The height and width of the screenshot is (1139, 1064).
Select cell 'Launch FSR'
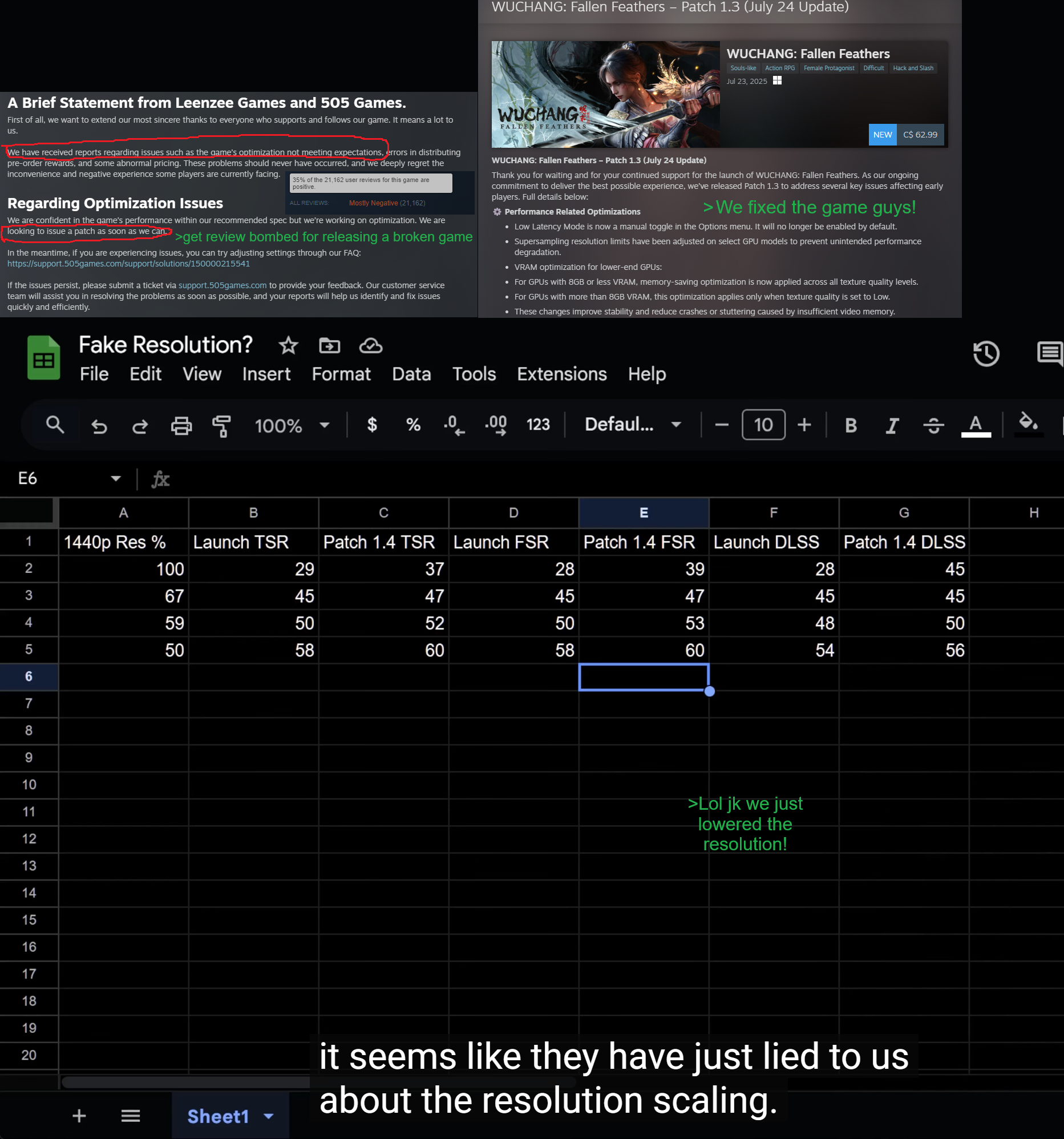(x=513, y=542)
